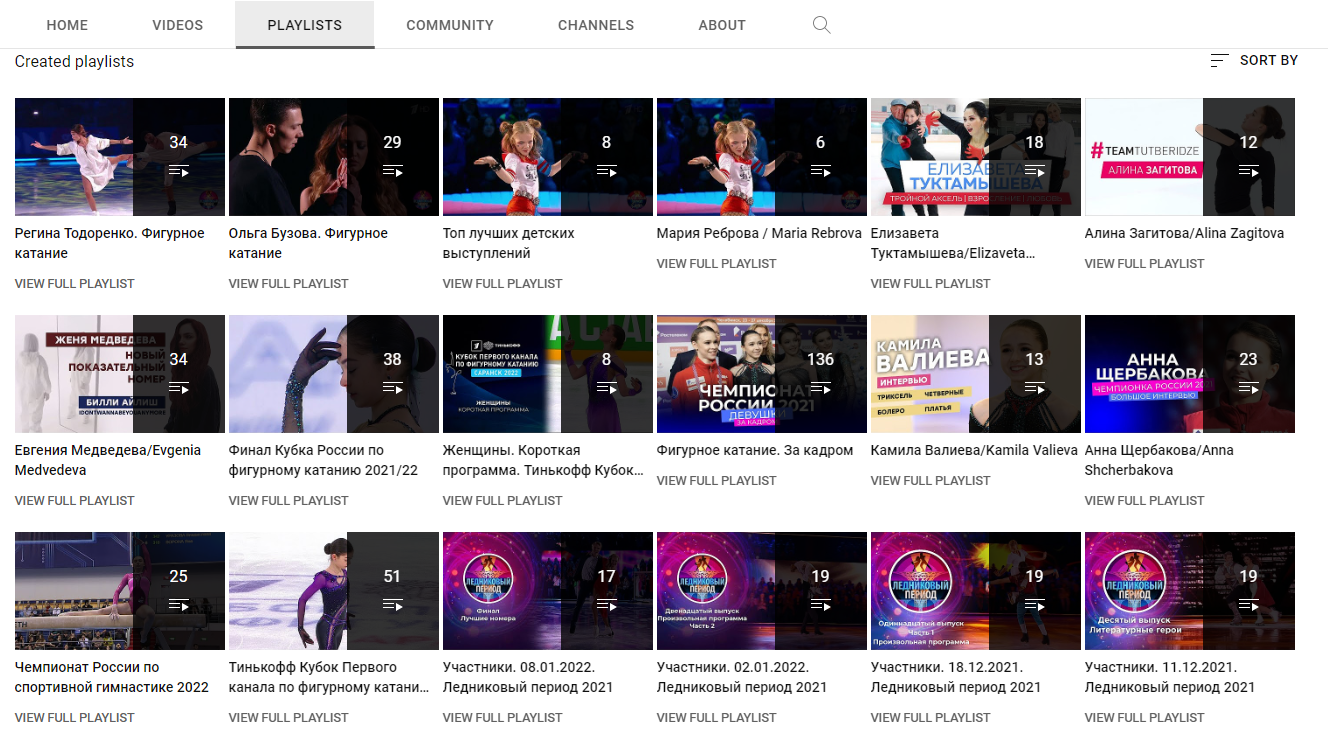This screenshot has height=732, width=1328.
Task: Open the Community tab
Action: click(450, 25)
